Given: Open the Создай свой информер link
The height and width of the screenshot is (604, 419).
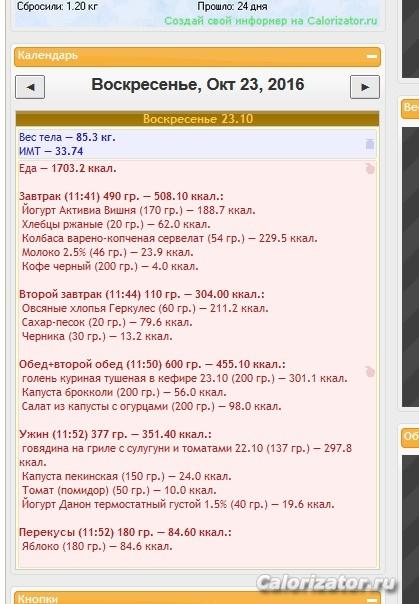Looking at the screenshot, I should tap(271, 21).
